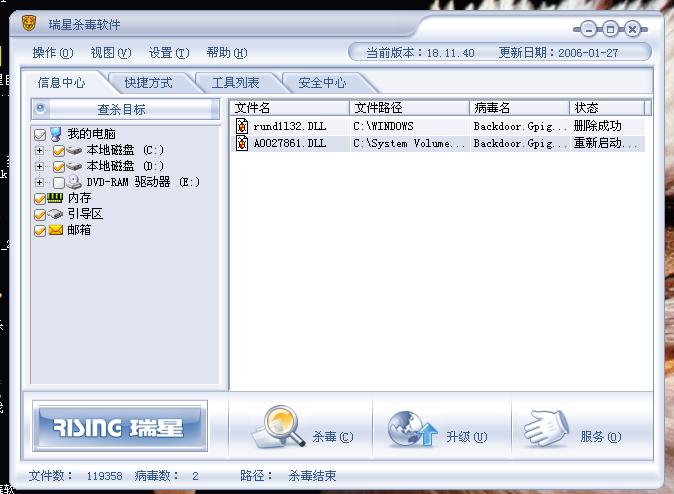The image size is (674, 494).
Task: Select the 内存 tree label
Action: coord(79,198)
